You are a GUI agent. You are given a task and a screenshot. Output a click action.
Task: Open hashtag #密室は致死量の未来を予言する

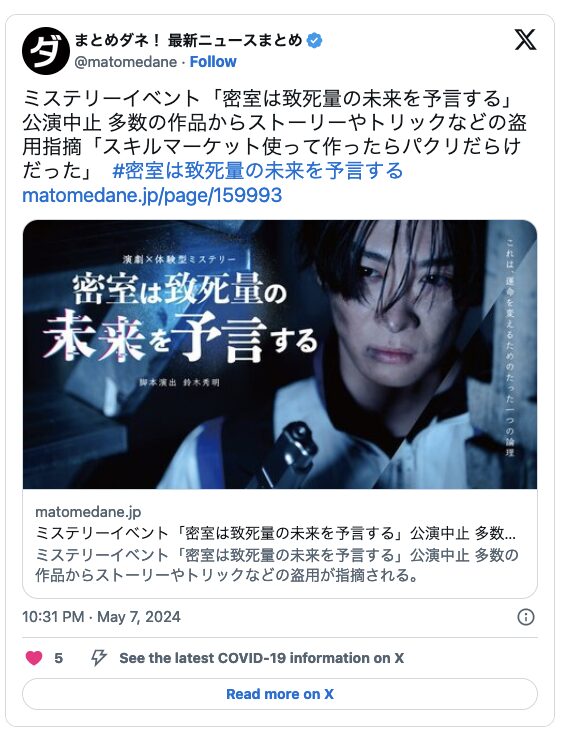point(257,170)
